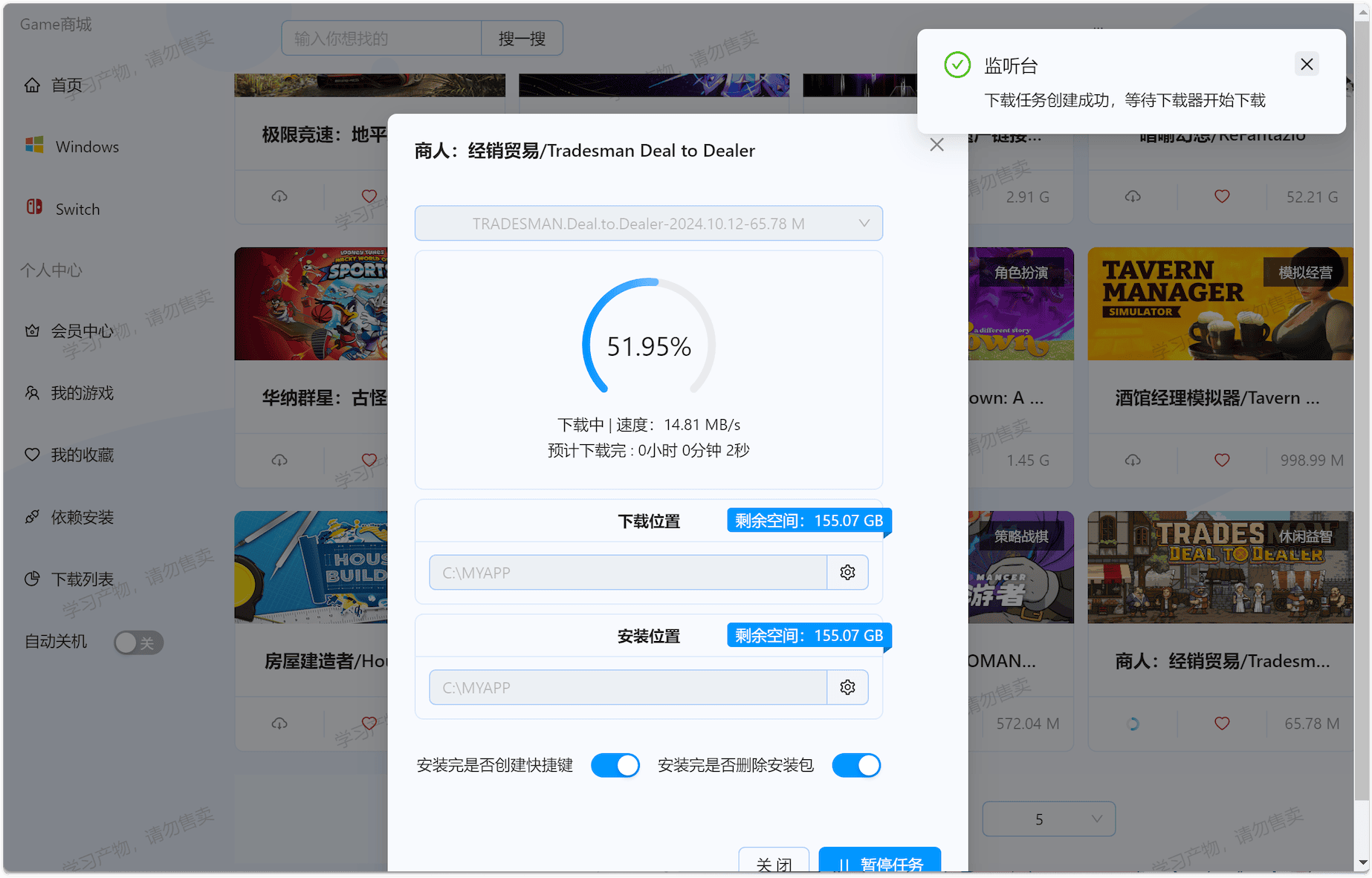Click the Windows logo icon
Image resolution: width=1372 pixels, height=878 pixels.
click(34, 145)
